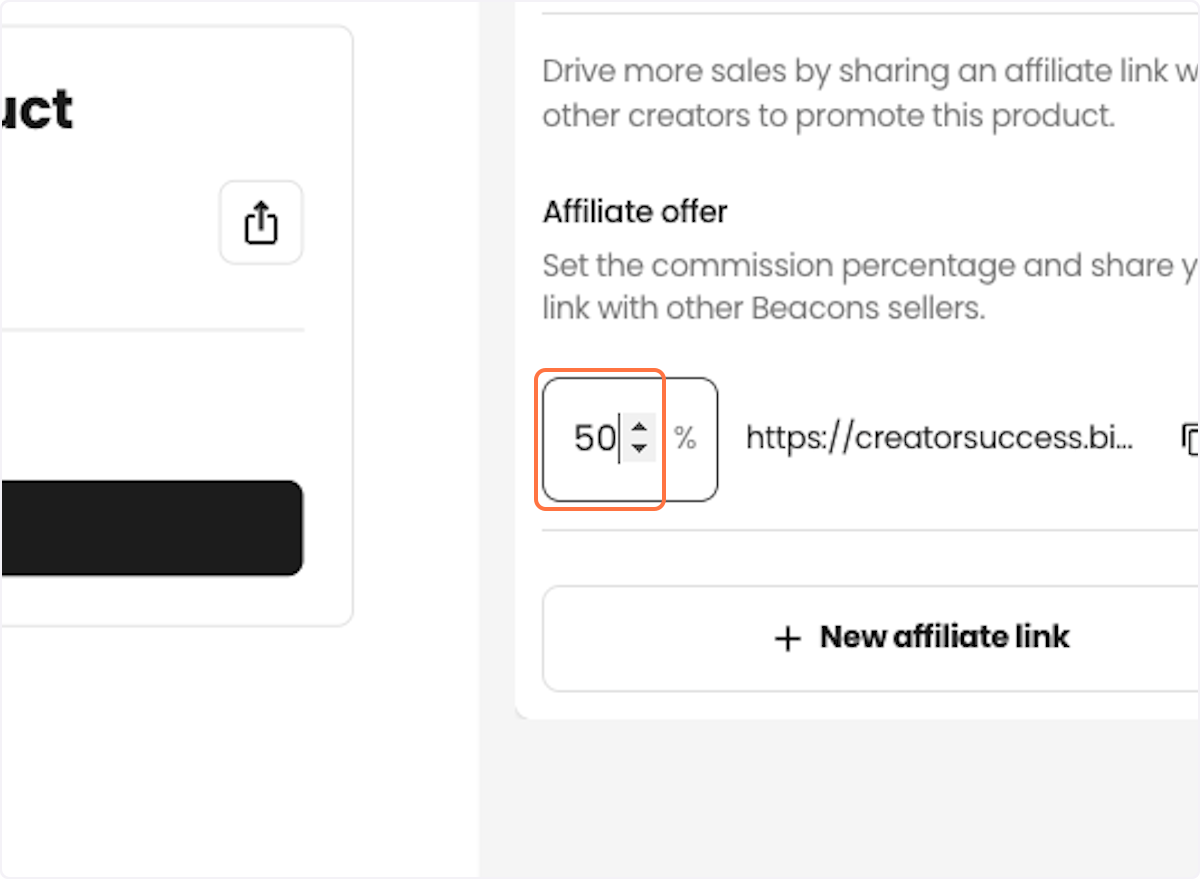Copy the affiliate link with copy icon
The width and height of the screenshot is (1200, 879).
pos(1190,438)
